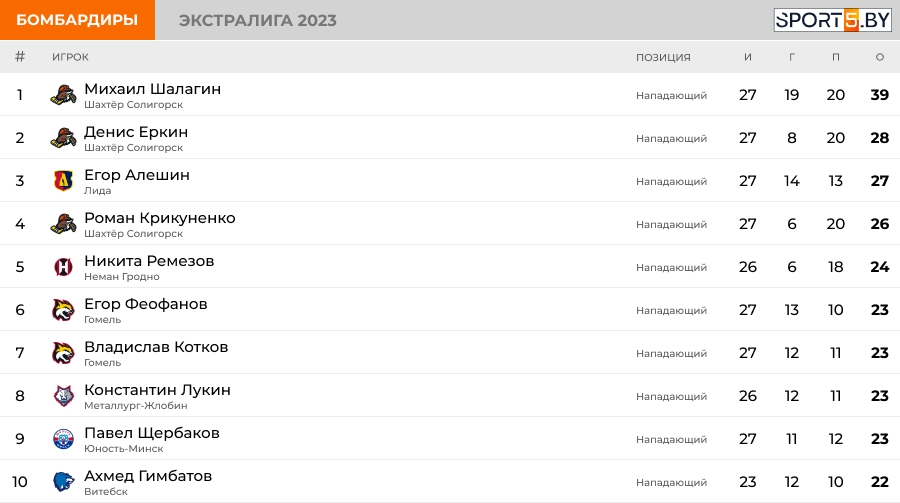Click the Гомель logo beside Егор Феофанов
Screen dimensions: 900x503
pos(63,310)
